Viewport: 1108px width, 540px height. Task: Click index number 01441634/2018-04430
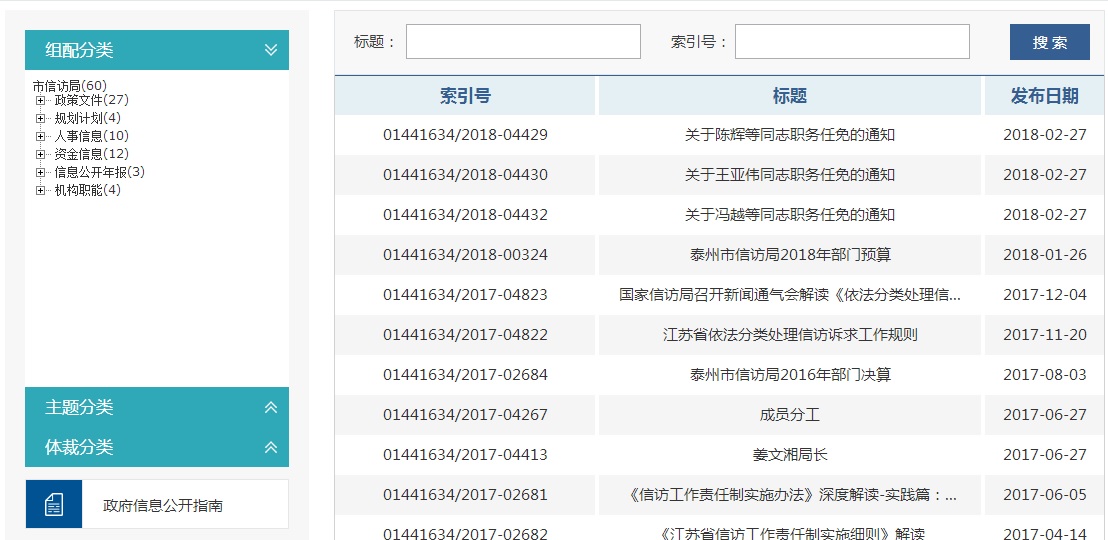[x=466, y=175]
